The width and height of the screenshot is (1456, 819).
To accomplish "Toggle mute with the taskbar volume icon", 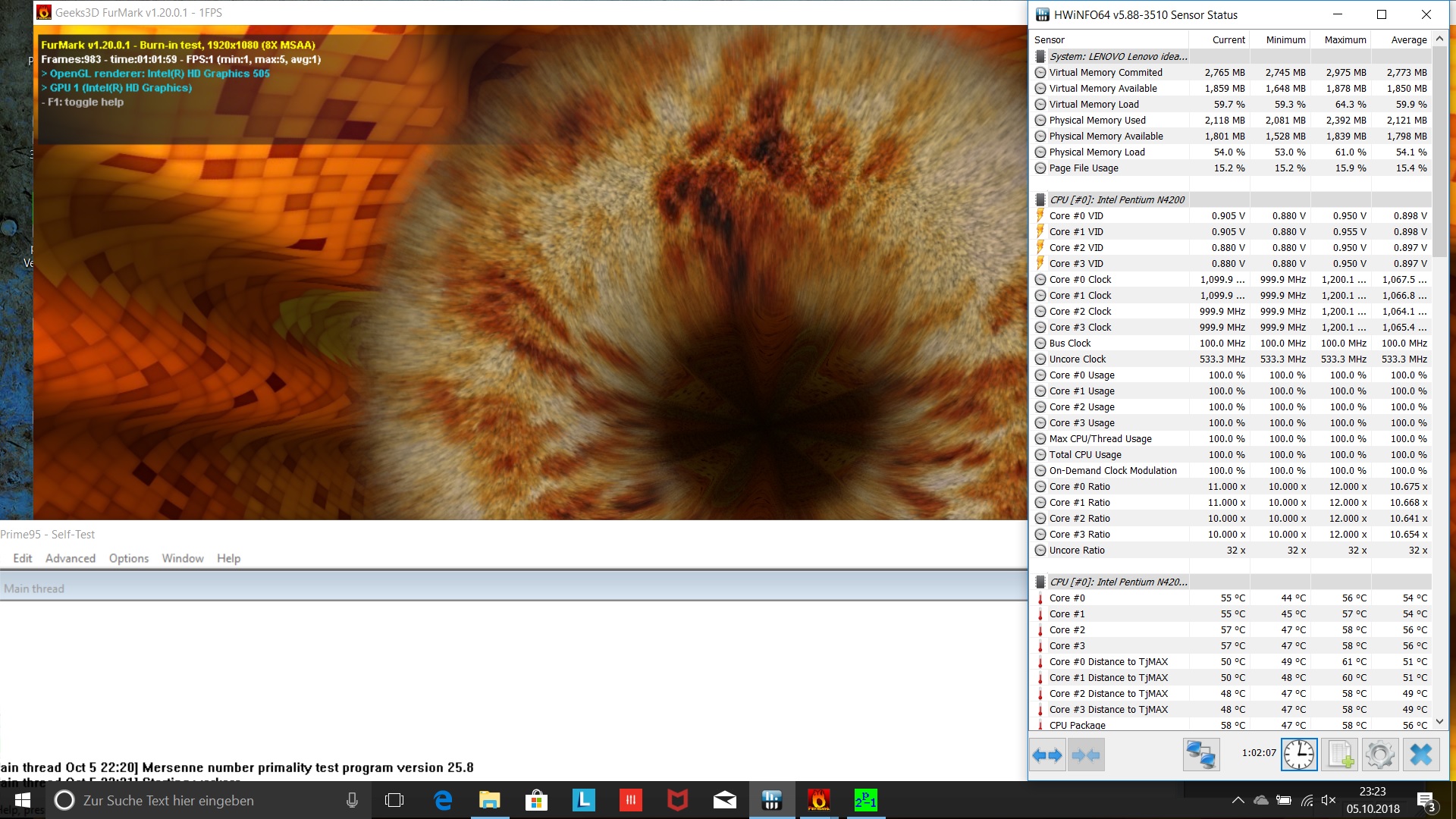I will point(1328,800).
